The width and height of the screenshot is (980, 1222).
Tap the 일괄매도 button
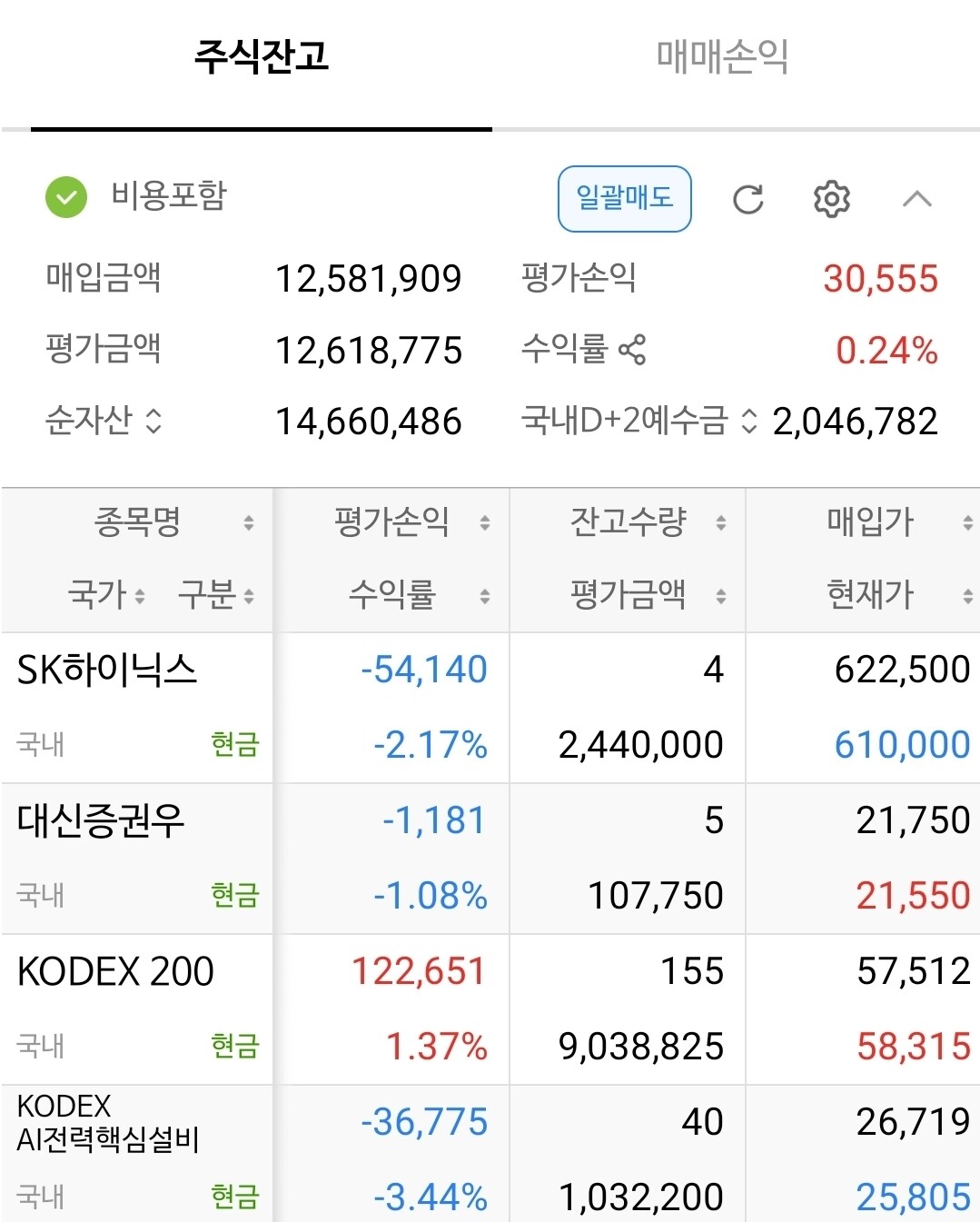pos(625,198)
